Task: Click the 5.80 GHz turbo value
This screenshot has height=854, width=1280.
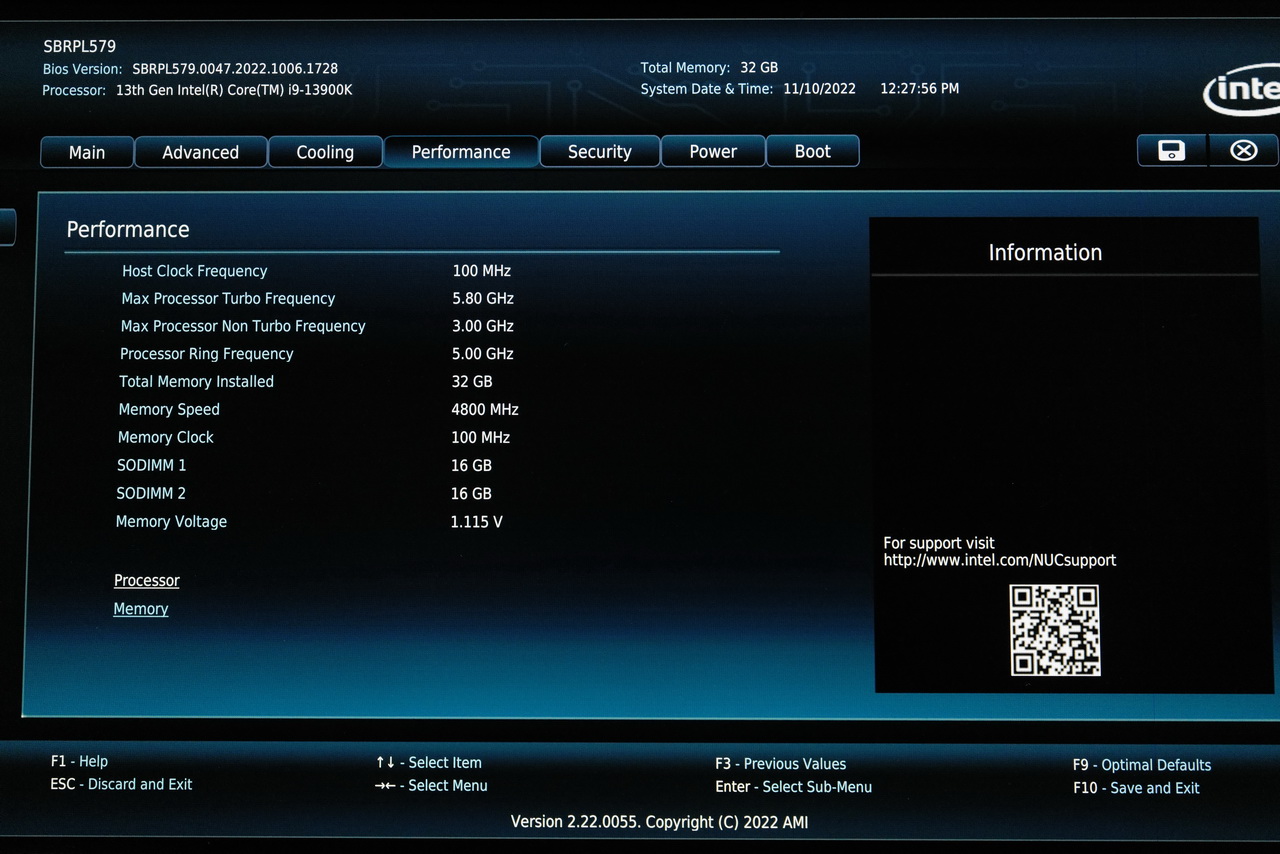Action: (x=483, y=298)
